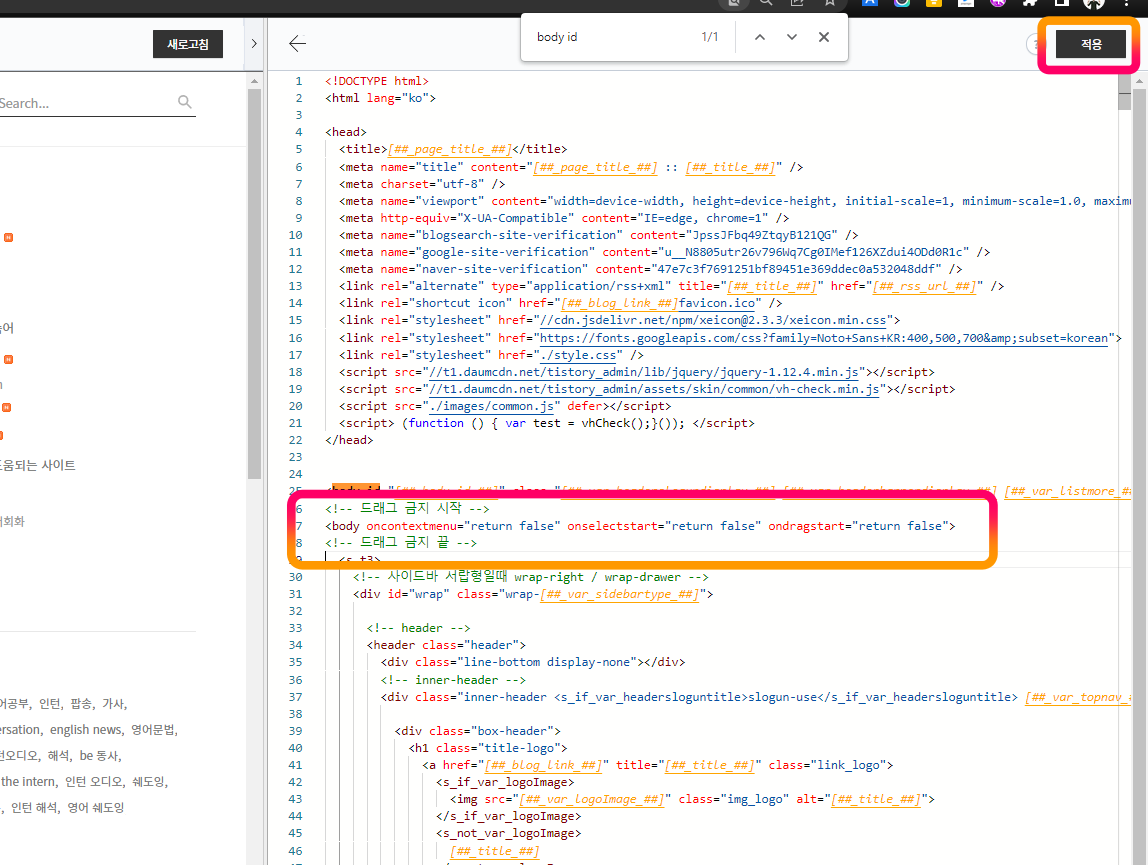Click the opening '<head>' tag on line 4
Screen dimensions: 1148x865
pyautogui.click(x=346, y=132)
